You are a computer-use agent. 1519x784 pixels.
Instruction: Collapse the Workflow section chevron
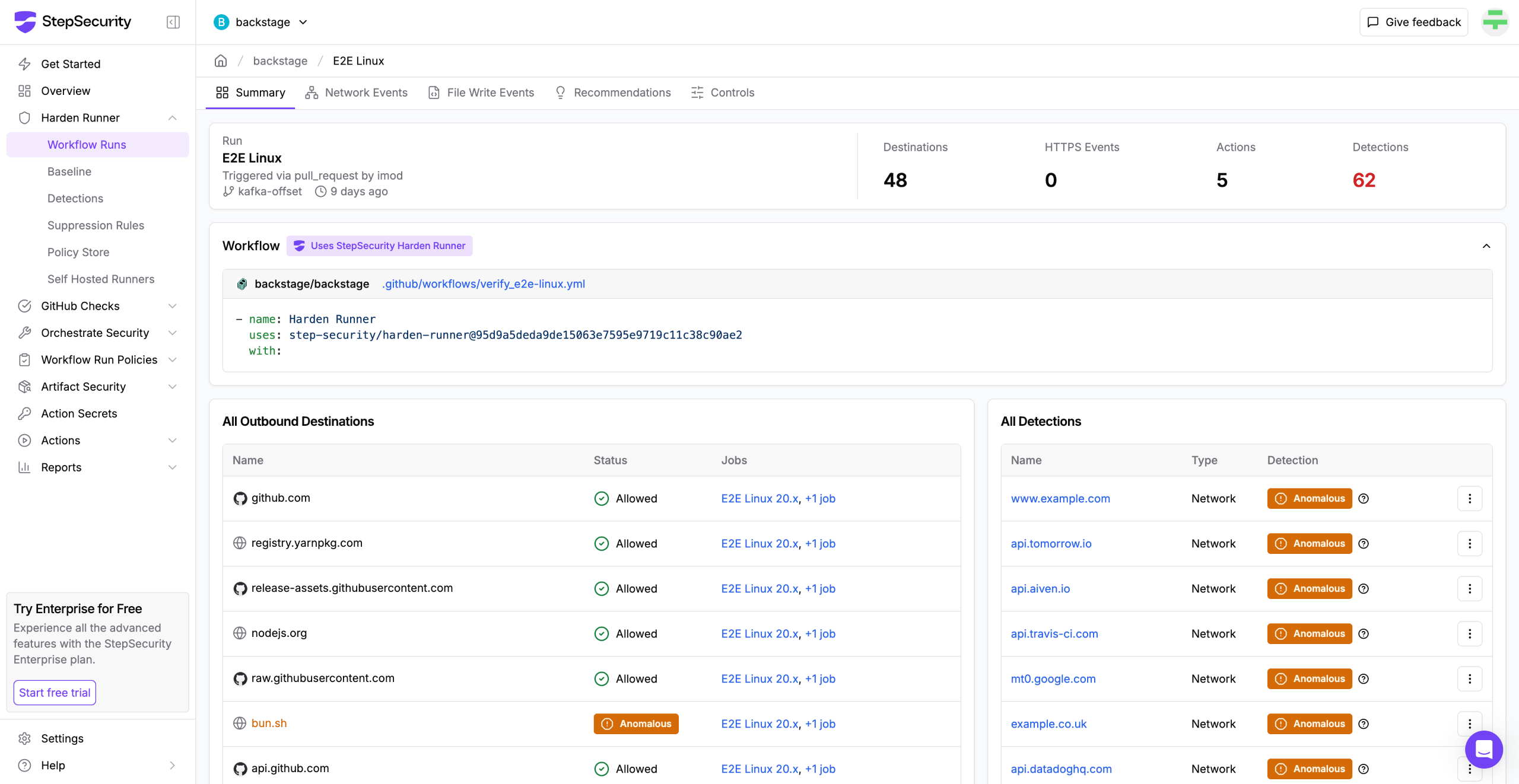tap(1486, 246)
